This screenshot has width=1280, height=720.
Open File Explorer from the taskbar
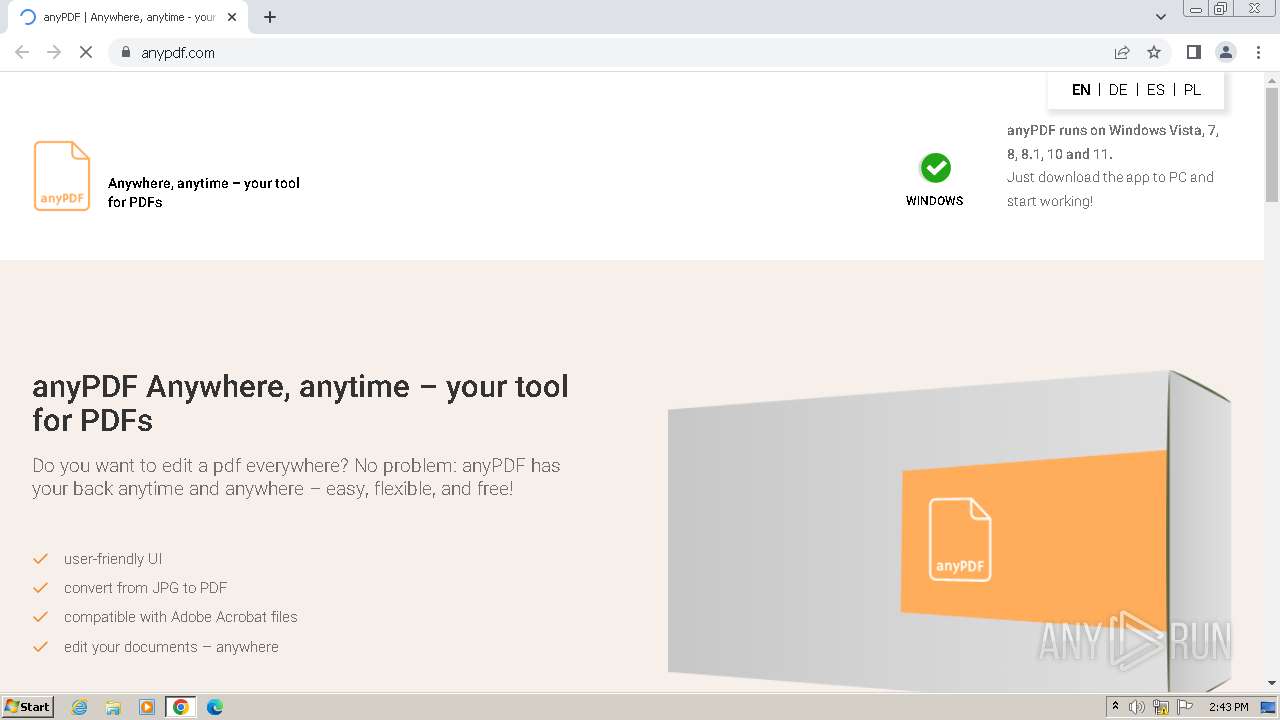click(x=113, y=707)
